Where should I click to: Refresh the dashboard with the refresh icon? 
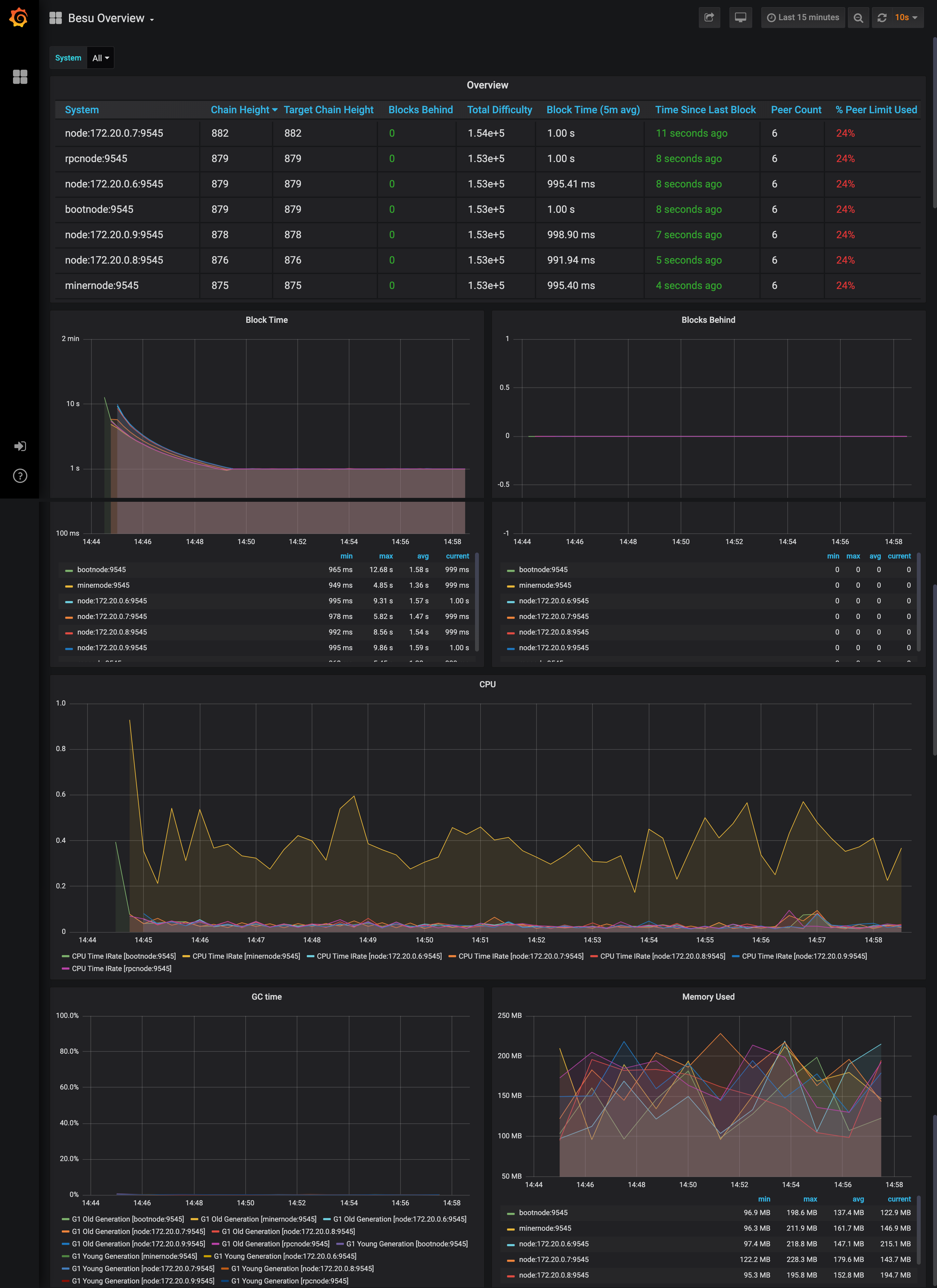pos(881,17)
